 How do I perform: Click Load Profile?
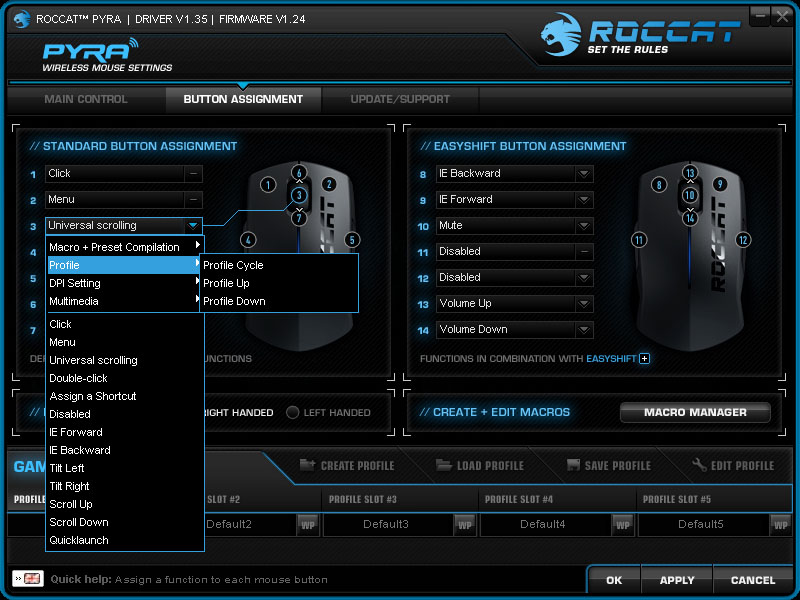tap(480, 465)
